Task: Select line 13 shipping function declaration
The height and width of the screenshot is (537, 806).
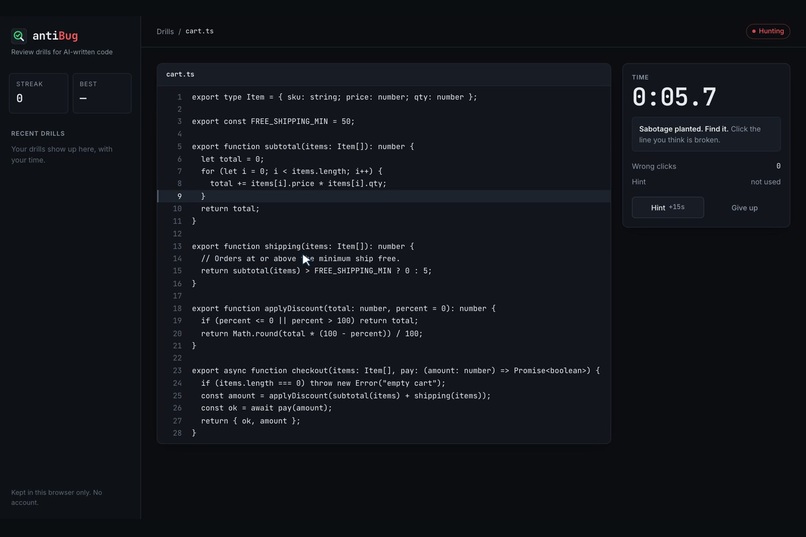Action: (x=383, y=246)
